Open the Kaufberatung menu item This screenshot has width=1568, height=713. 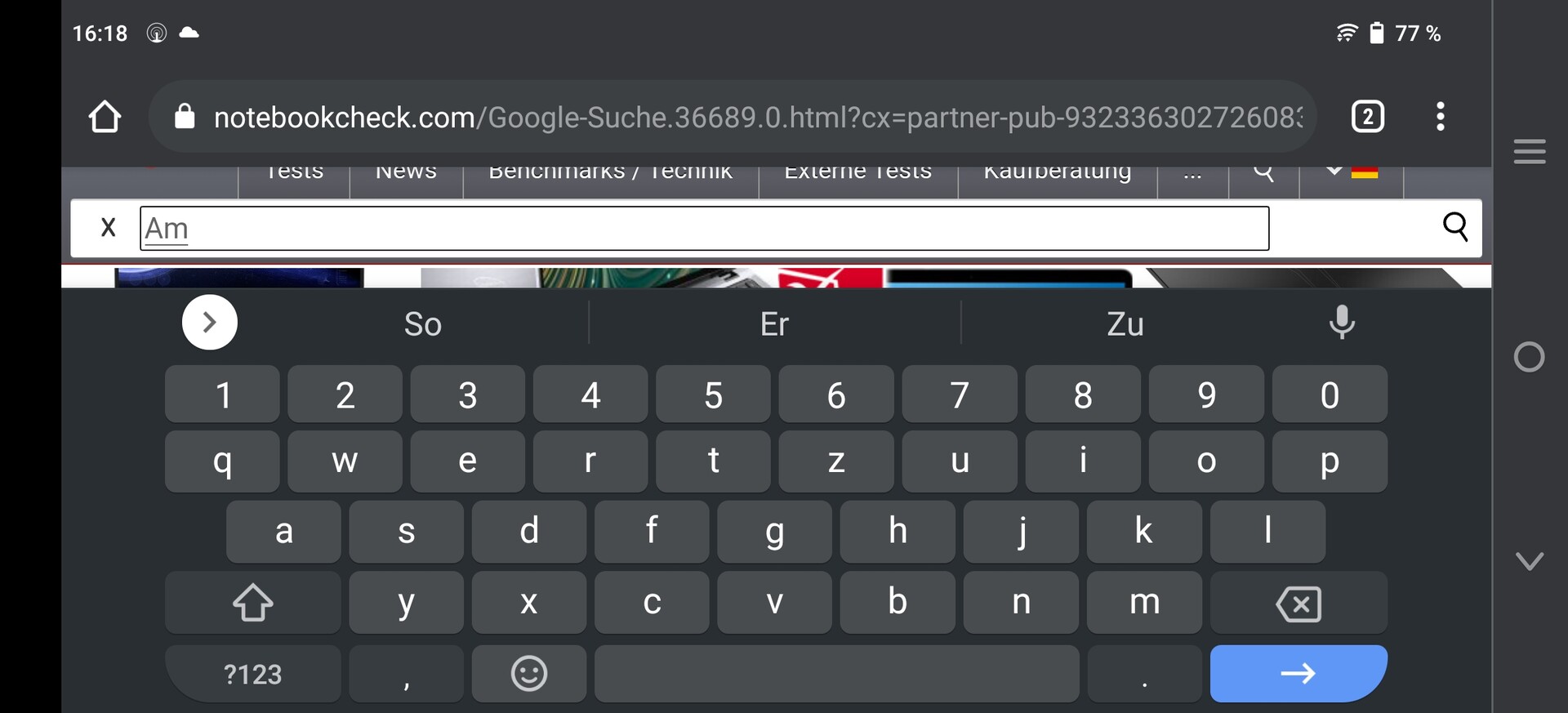[1058, 172]
